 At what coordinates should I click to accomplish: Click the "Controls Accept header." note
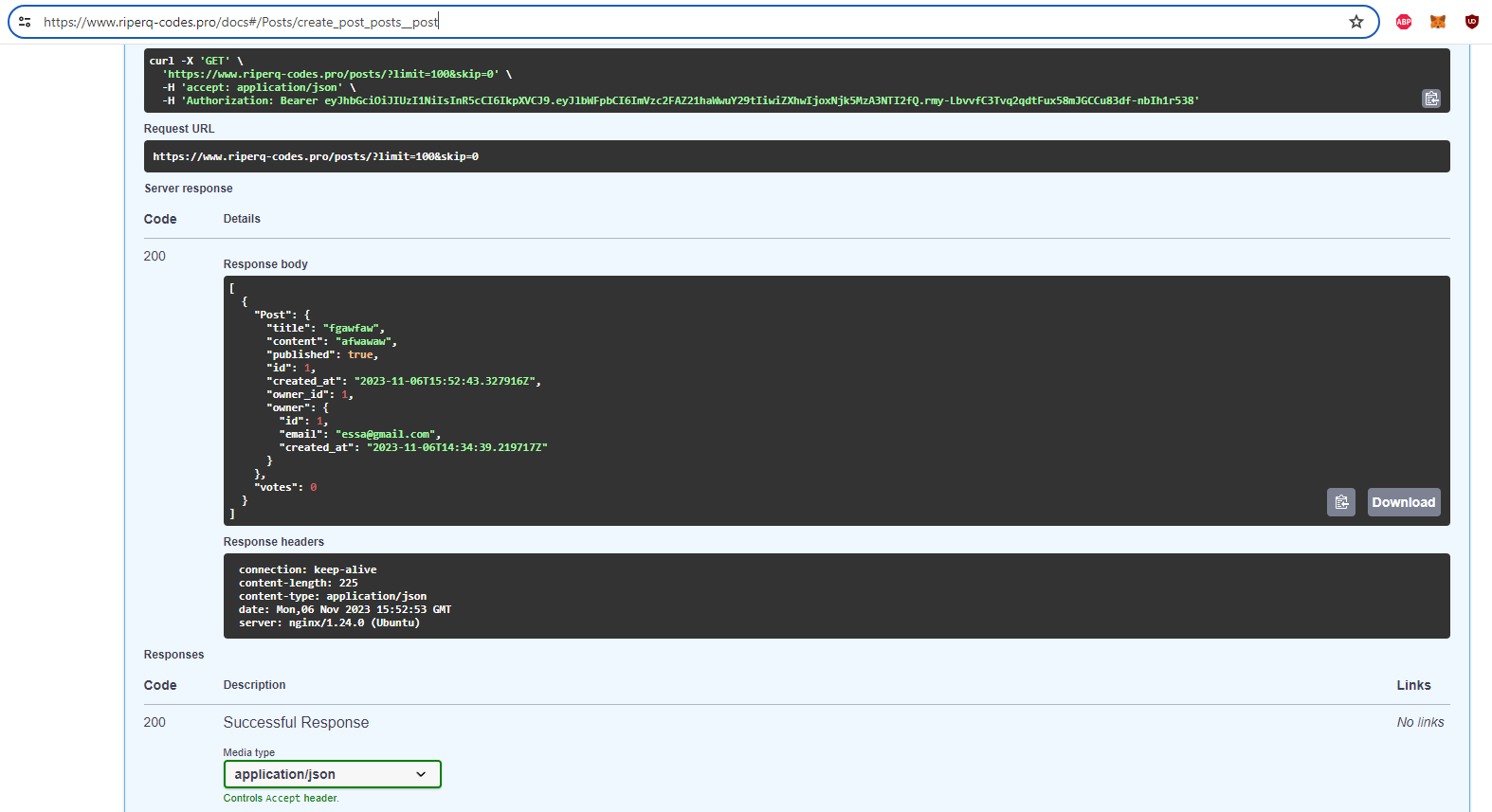[281, 798]
